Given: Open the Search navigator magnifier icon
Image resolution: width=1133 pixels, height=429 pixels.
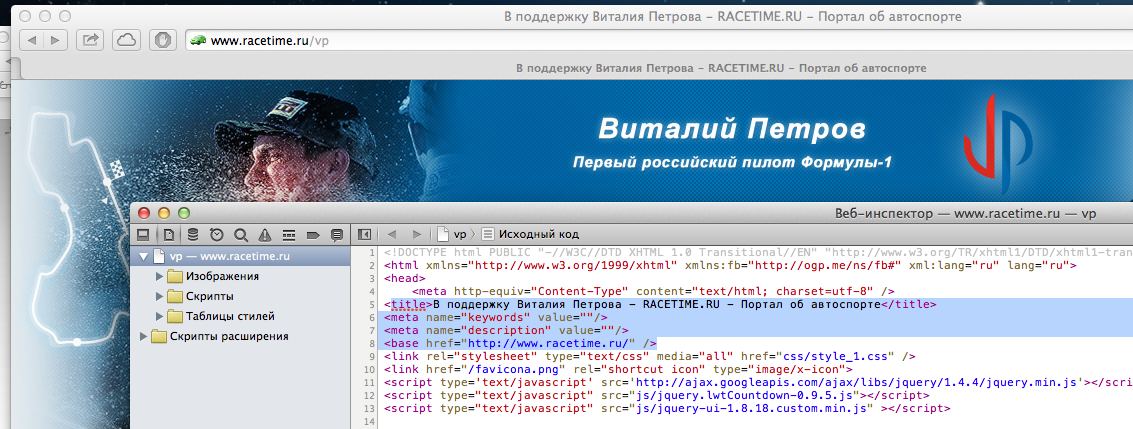Looking at the screenshot, I should (x=241, y=235).
